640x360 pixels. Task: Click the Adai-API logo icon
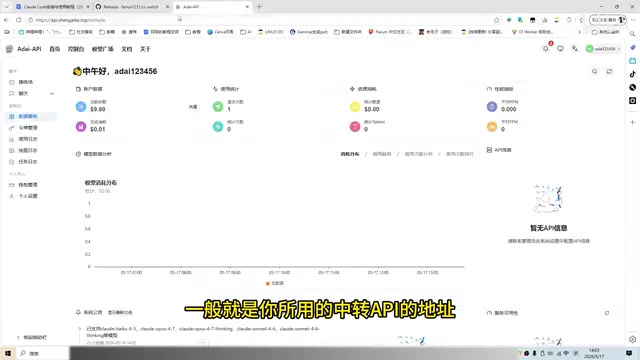9,49
